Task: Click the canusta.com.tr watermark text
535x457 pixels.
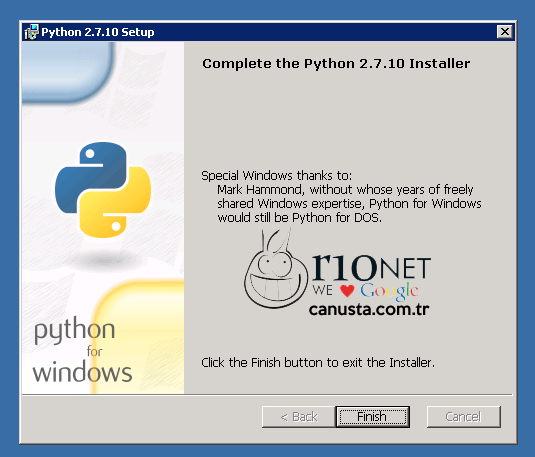Action: (369, 310)
